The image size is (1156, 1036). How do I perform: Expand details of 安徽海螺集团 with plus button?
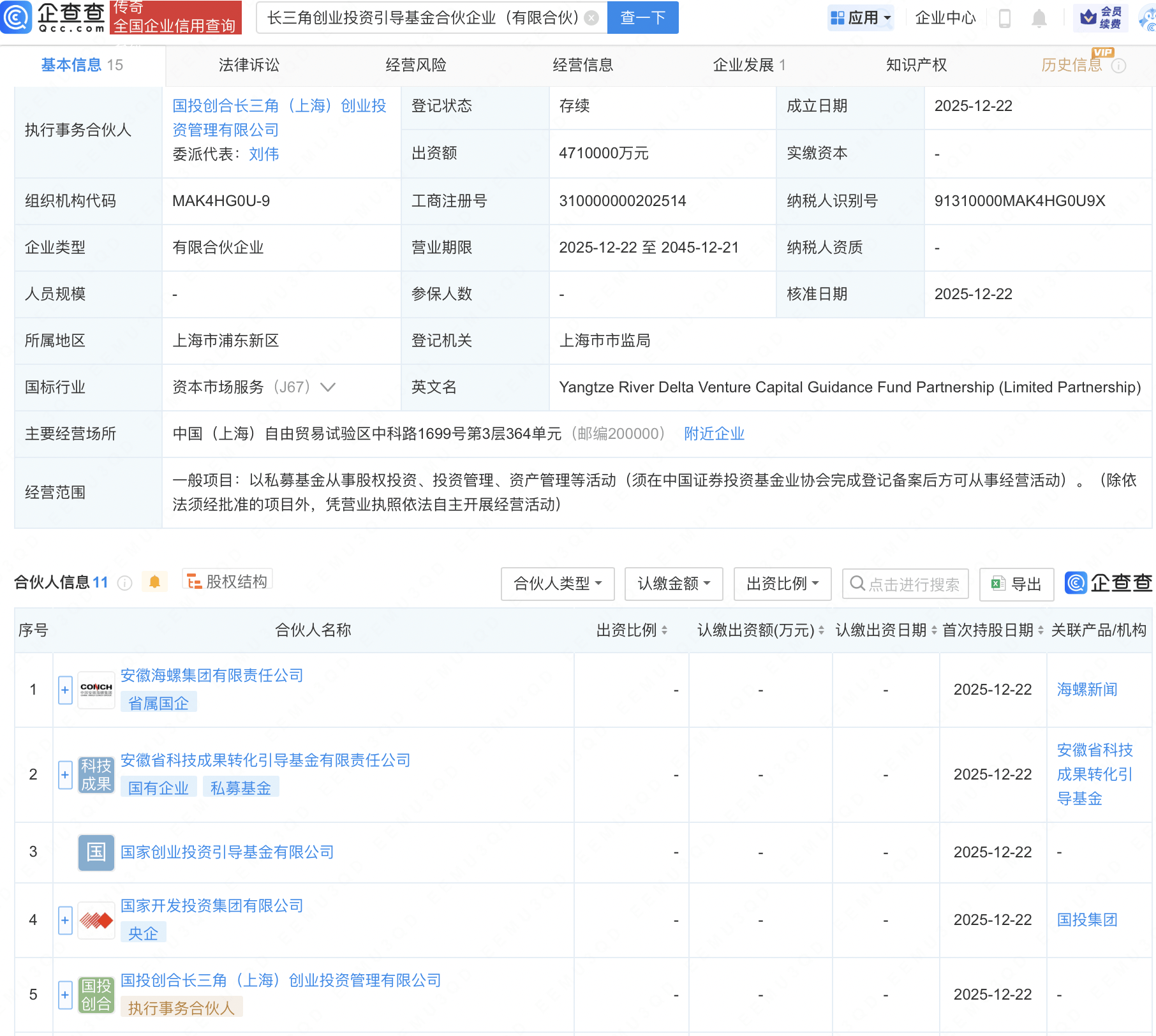(64, 690)
